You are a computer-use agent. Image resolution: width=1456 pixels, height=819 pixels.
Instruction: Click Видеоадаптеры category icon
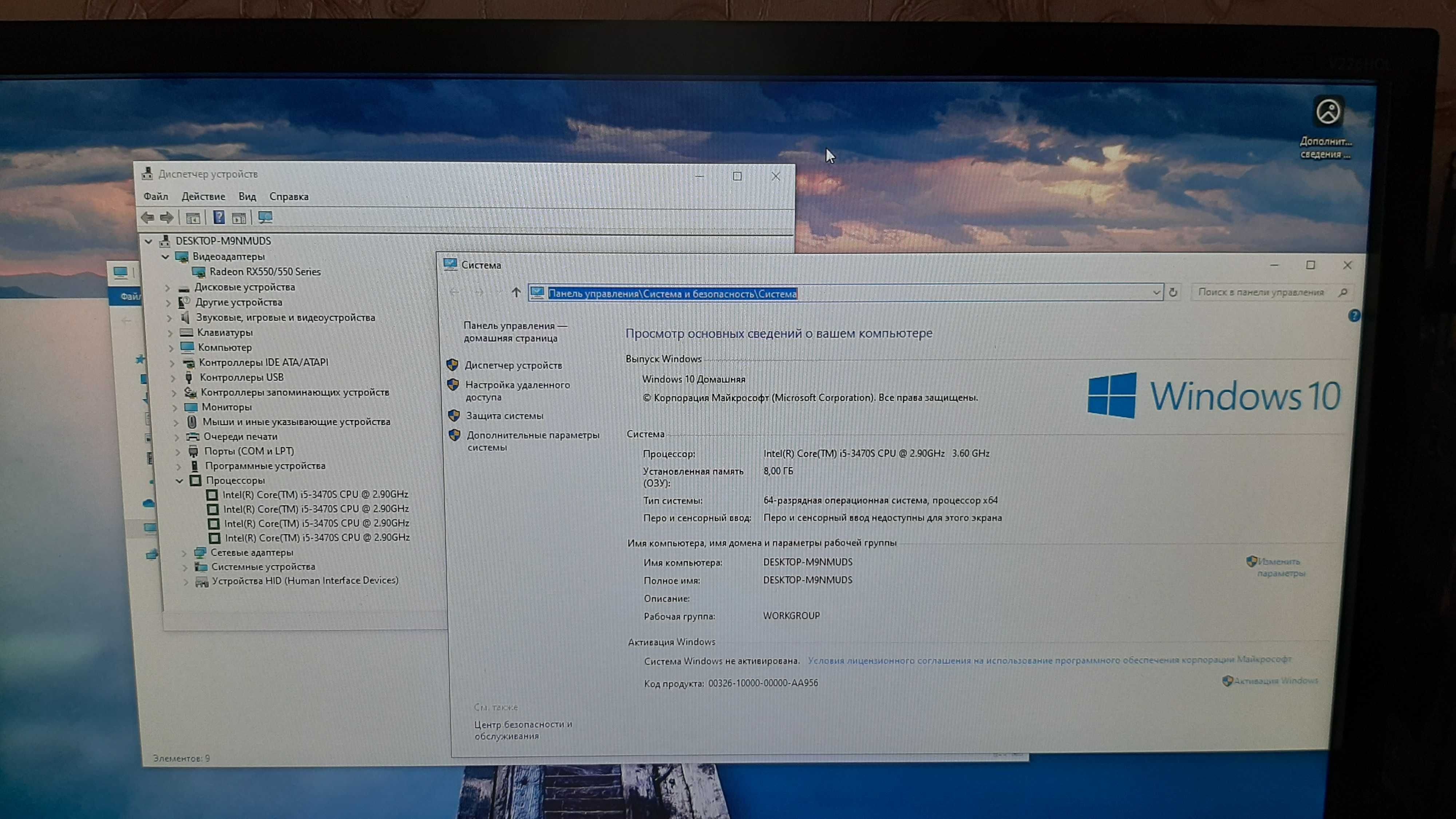coord(181,257)
